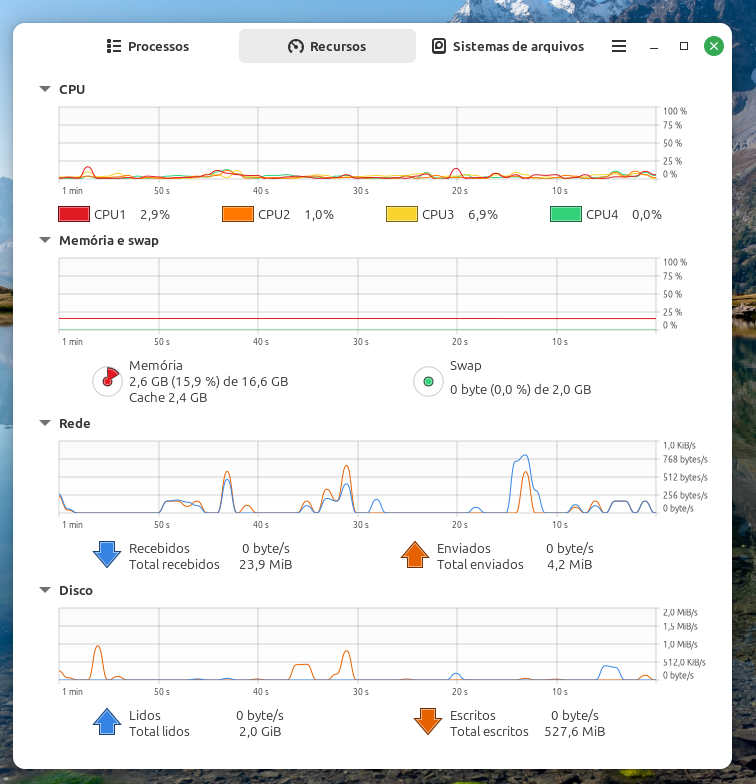The image size is (756, 784).
Task: Click the orange disk write arrow icon
Action: (427, 722)
